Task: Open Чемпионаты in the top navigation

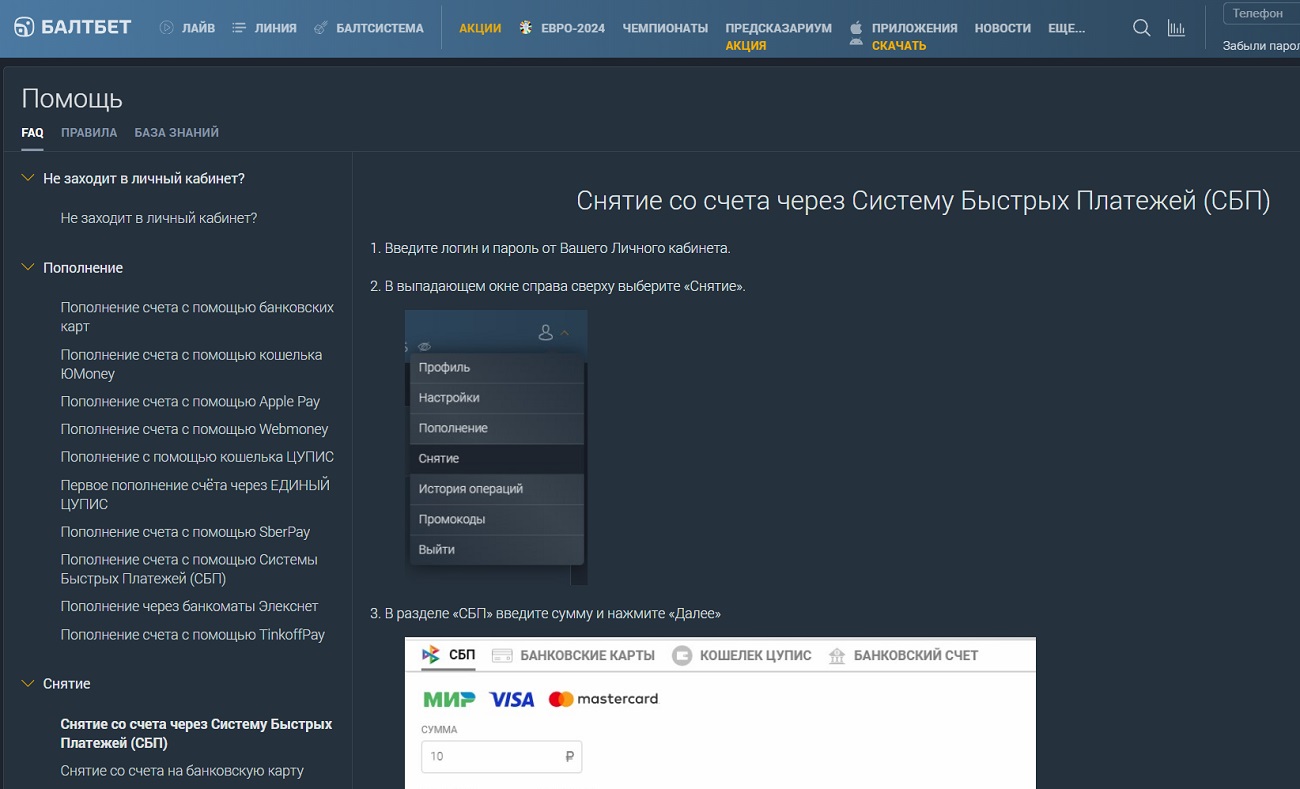Action: 665,28
